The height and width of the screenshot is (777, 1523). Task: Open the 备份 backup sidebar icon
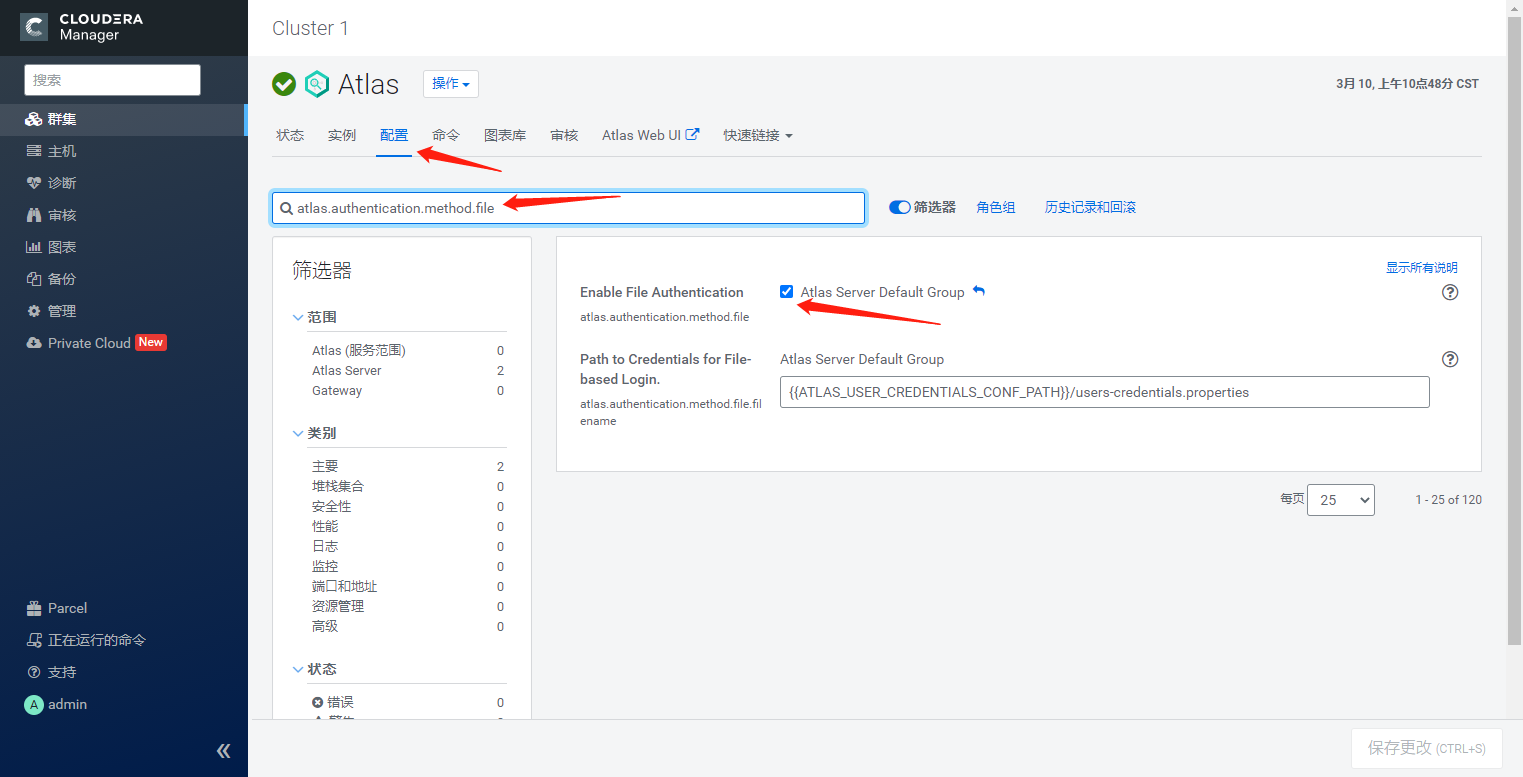click(x=34, y=279)
